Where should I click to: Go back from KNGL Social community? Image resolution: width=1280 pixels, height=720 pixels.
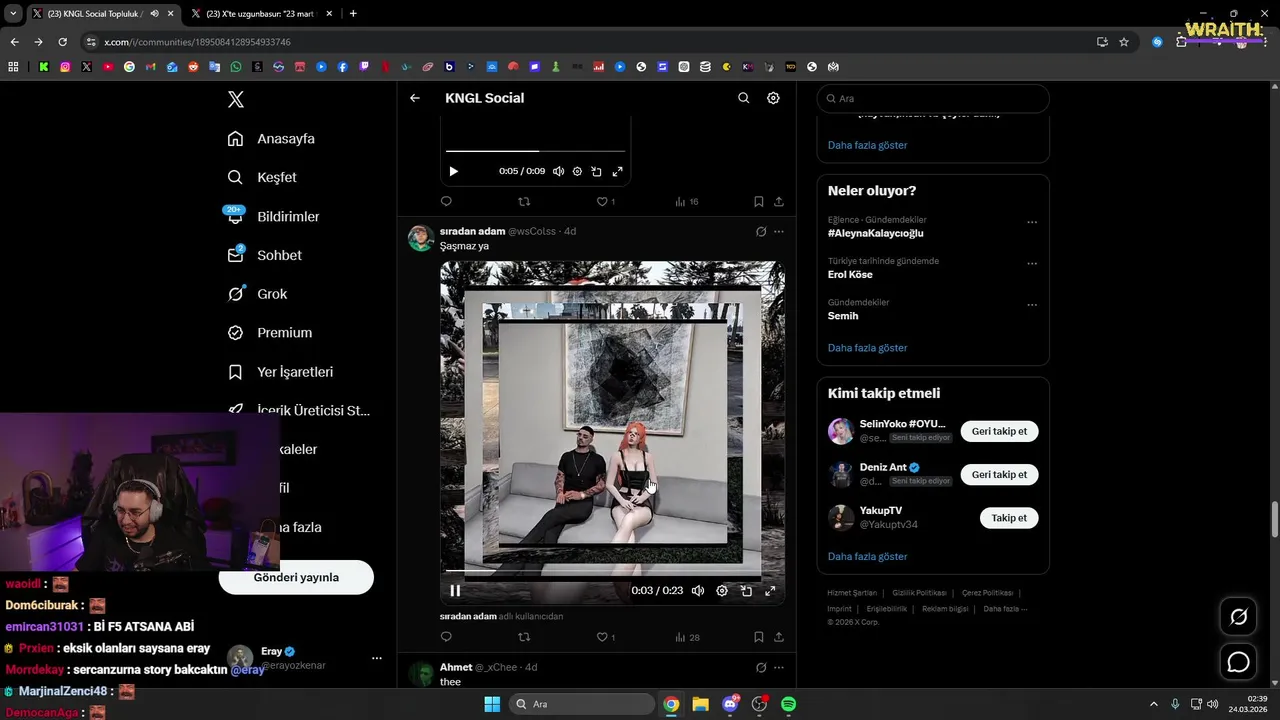(x=415, y=98)
